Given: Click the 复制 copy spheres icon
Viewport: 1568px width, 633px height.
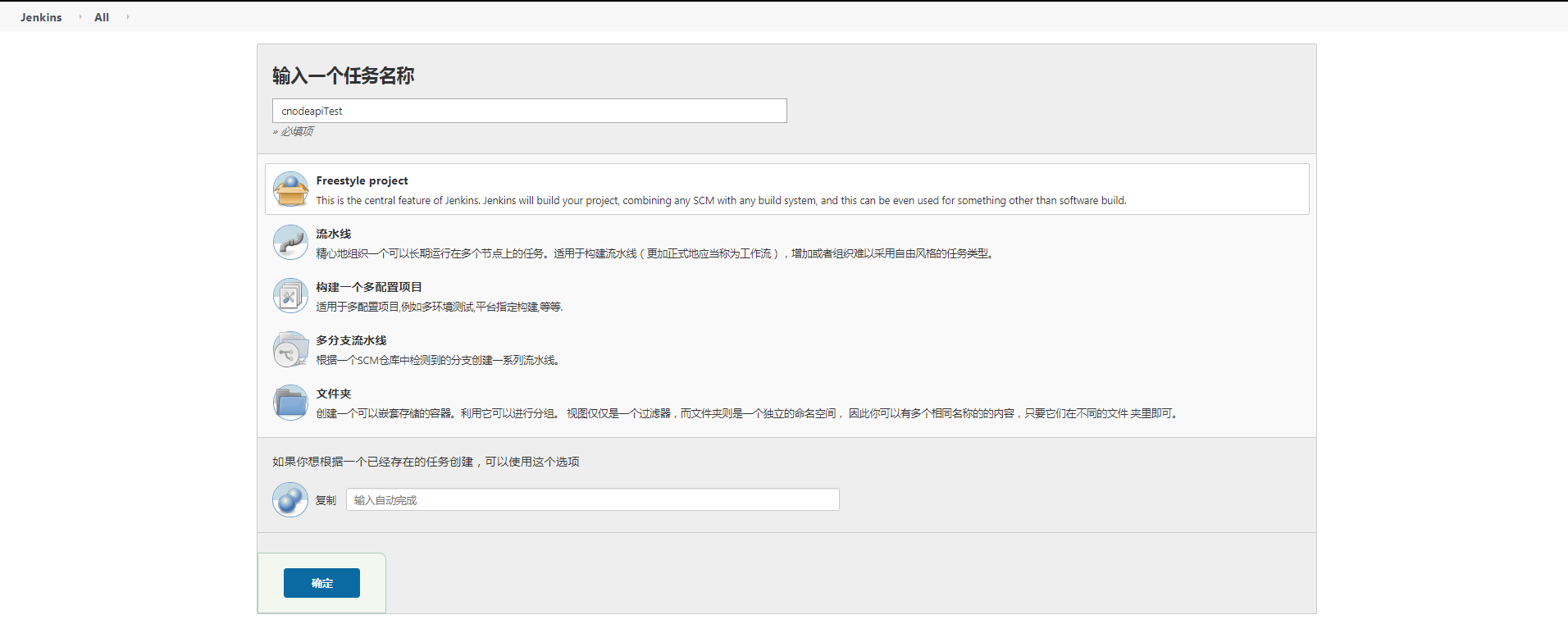Looking at the screenshot, I should tap(290, 499).
